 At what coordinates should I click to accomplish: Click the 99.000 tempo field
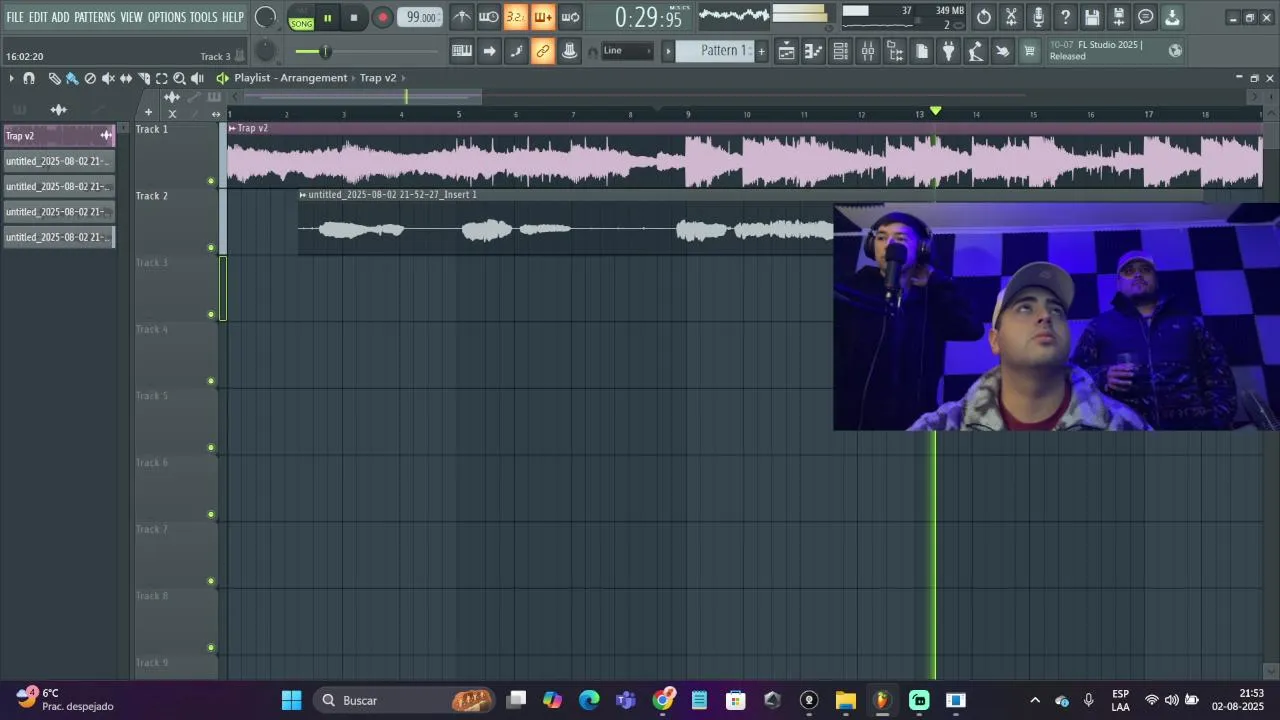pyautogui.click(x=420, y=17)
